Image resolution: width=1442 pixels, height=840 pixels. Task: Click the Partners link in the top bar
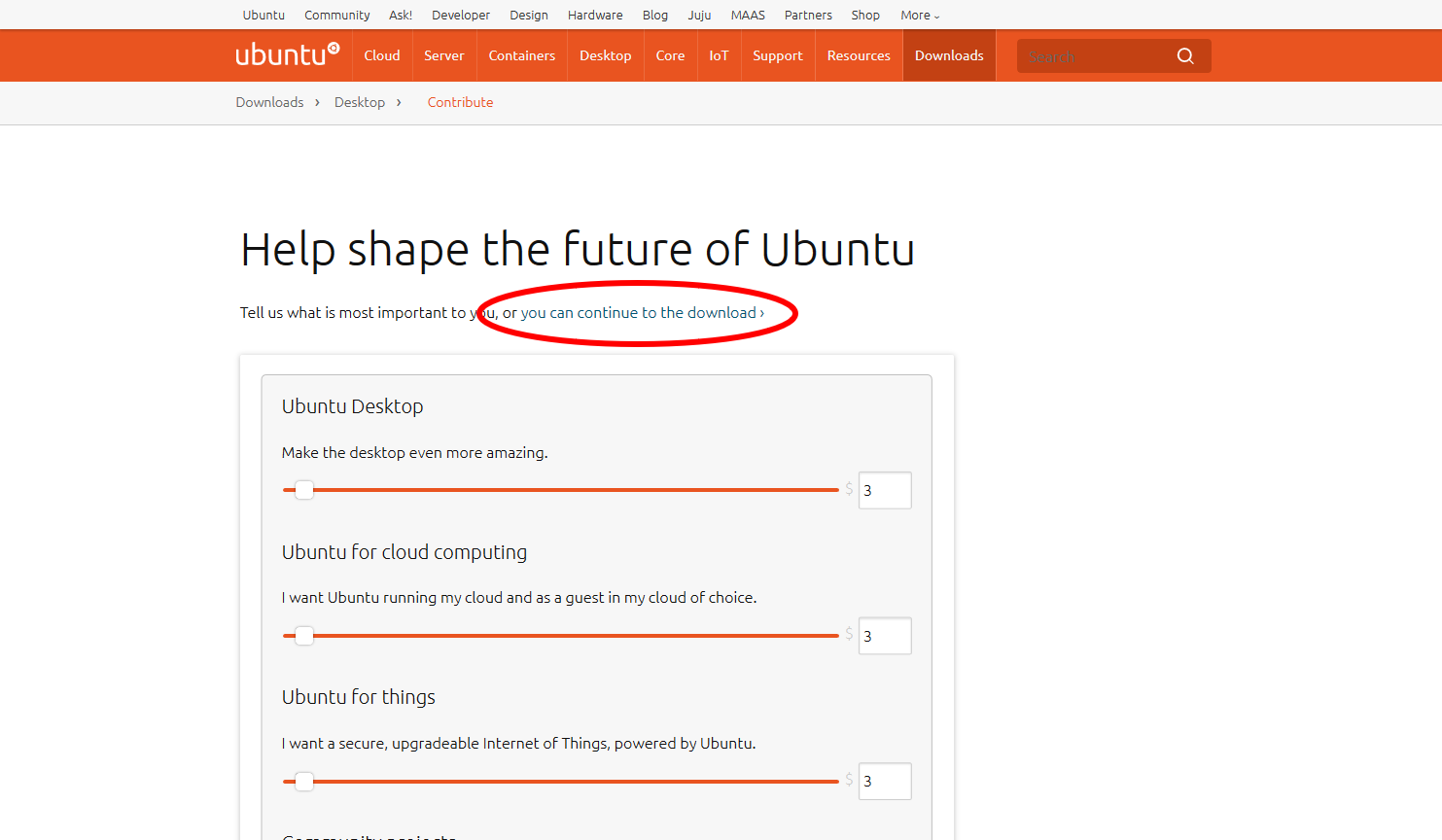(x=808, y=16)
